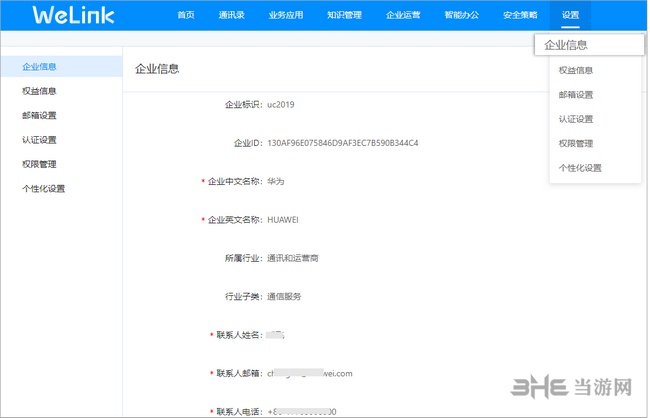The height and width of the screenshot is (418, 650).
Task: Choose 权限管理 in settings dropdown
Action: 576,143
